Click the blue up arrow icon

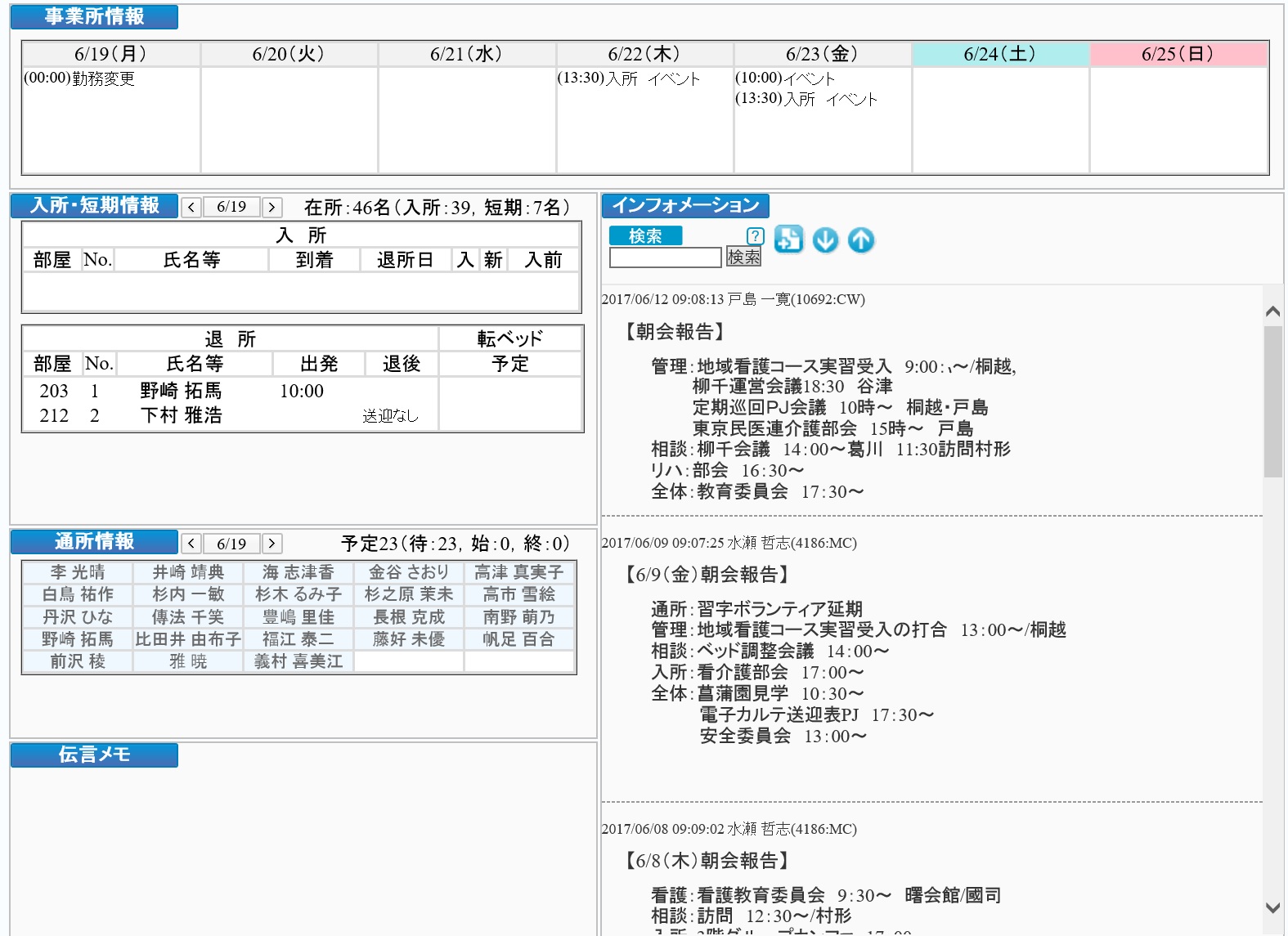pos(860,240)
